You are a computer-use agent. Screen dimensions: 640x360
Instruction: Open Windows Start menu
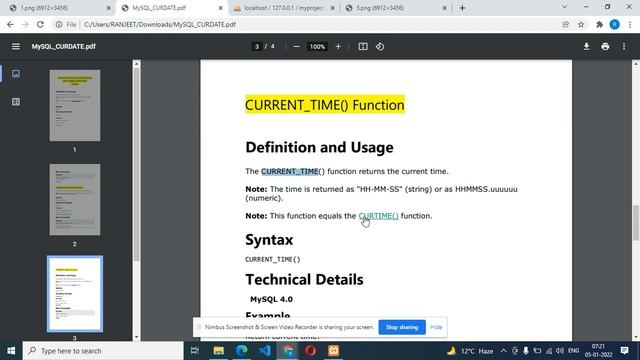11,351
